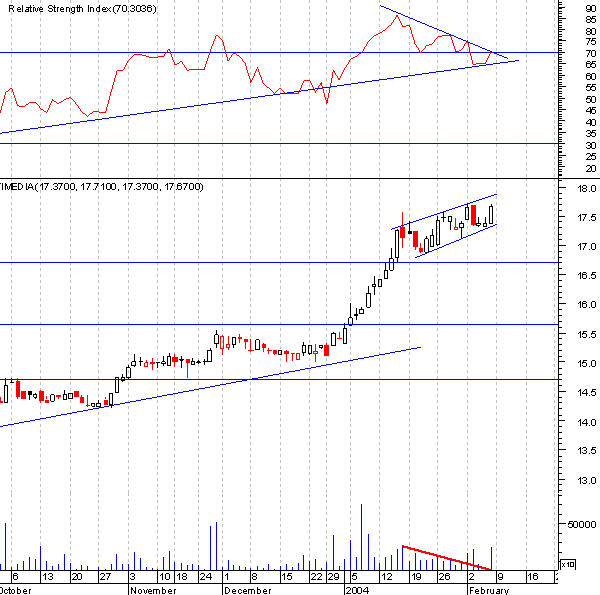Viewport: 600px width, 595px height.
Task: Click the 29 date label in December
Action: tap(333, 577)
